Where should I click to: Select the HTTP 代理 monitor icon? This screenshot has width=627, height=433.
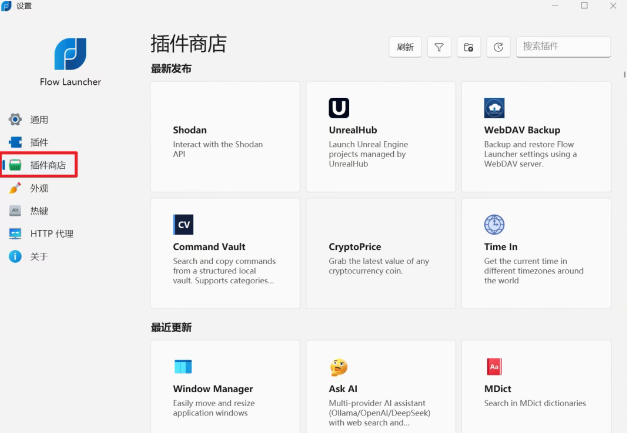point(15,233)
